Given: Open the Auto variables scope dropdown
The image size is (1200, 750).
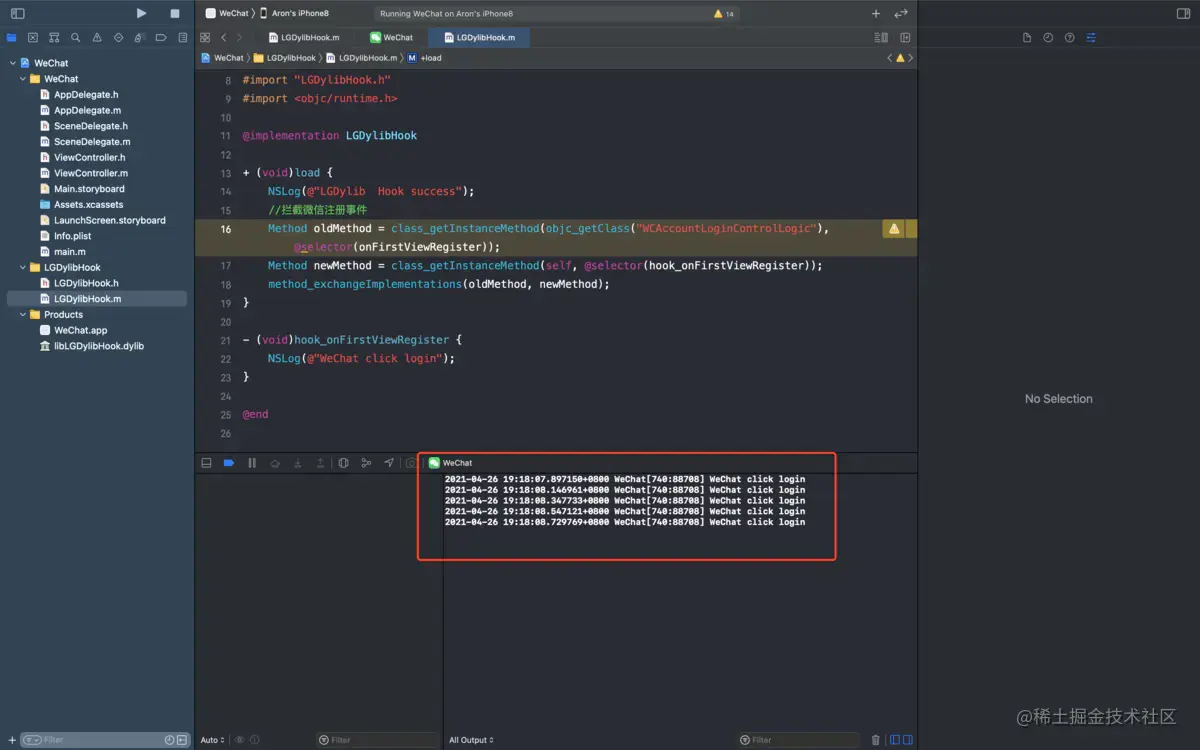Looking at the screenshot, I should click(x=213, y=740).
